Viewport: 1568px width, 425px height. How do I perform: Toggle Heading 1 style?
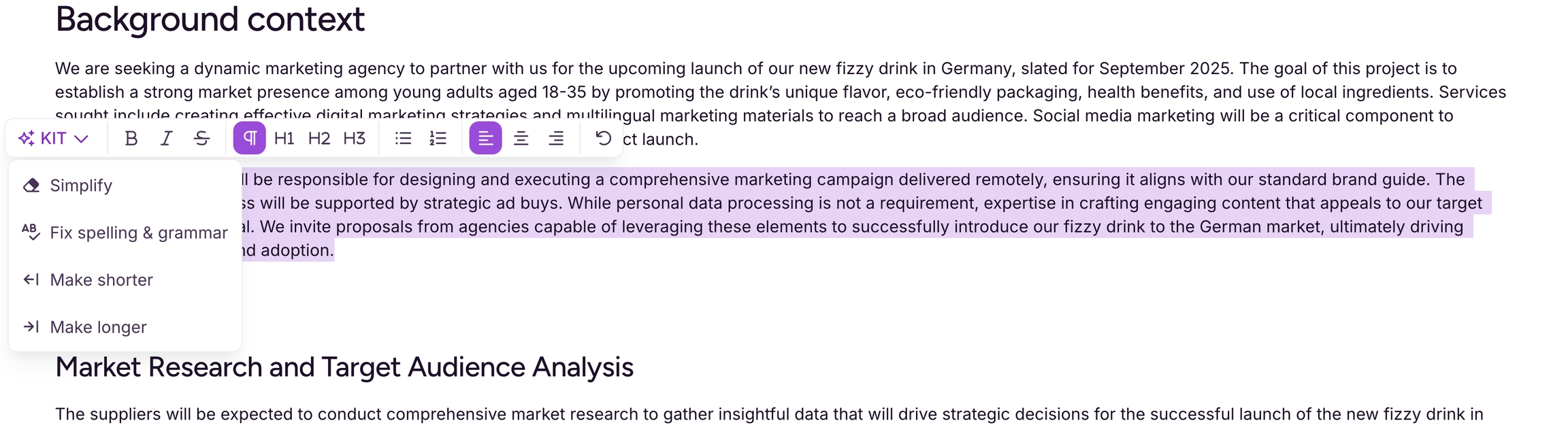click(284, 139)
